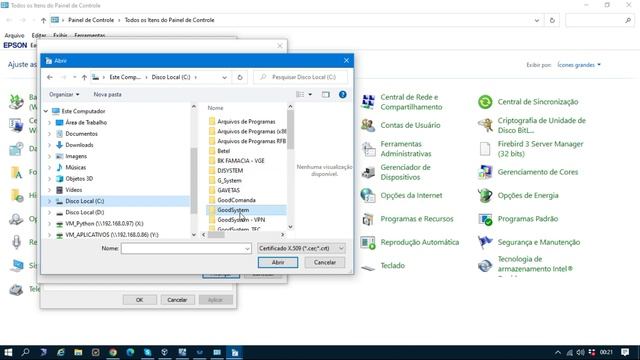Open Arquivo menu in Control Panel
Screen dimensions: 640x360
pyautogui.click(x=14, y=36)
